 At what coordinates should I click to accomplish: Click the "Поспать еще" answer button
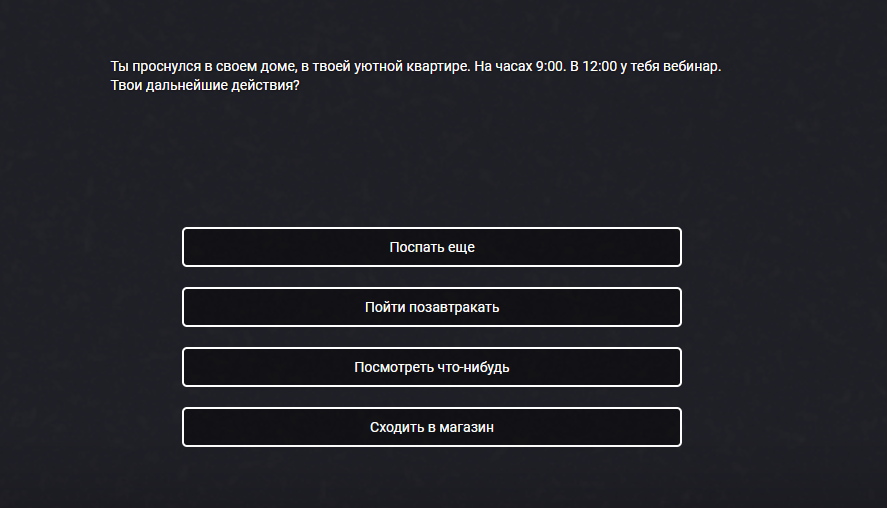tap(432, 247)
